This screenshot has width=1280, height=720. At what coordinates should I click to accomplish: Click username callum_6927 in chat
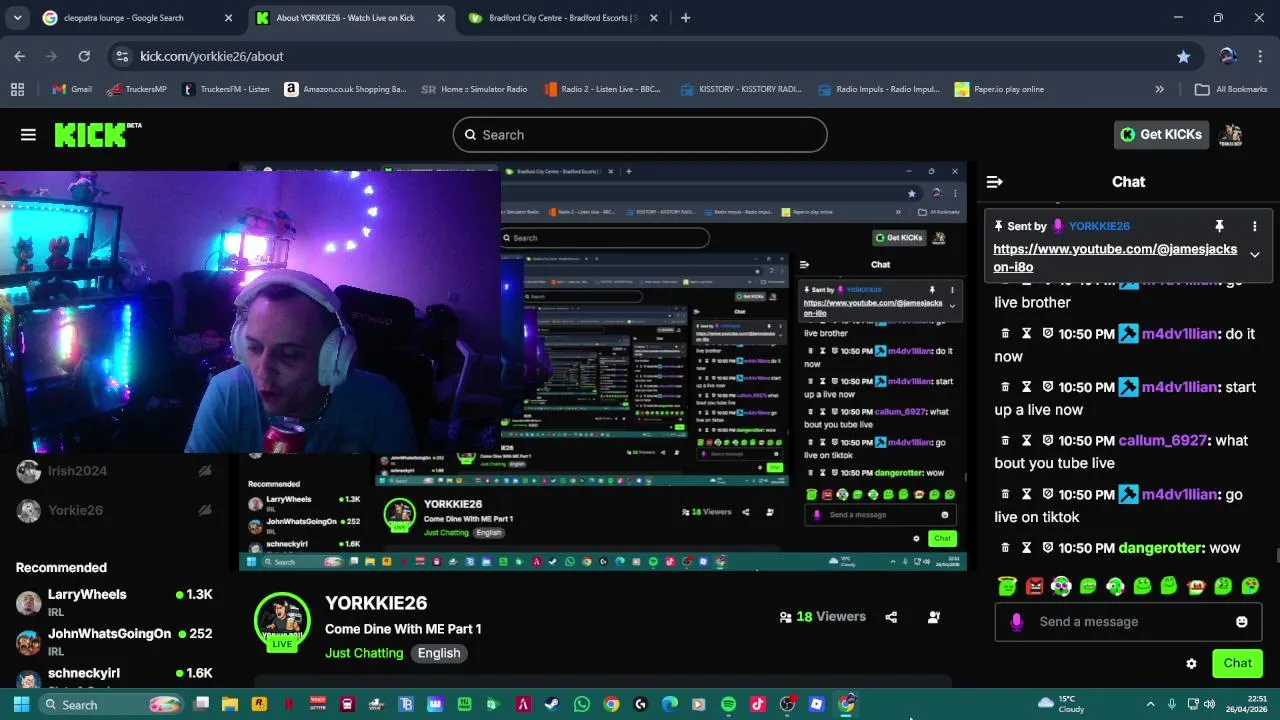pyautogui.click(x=1162, y=441)
